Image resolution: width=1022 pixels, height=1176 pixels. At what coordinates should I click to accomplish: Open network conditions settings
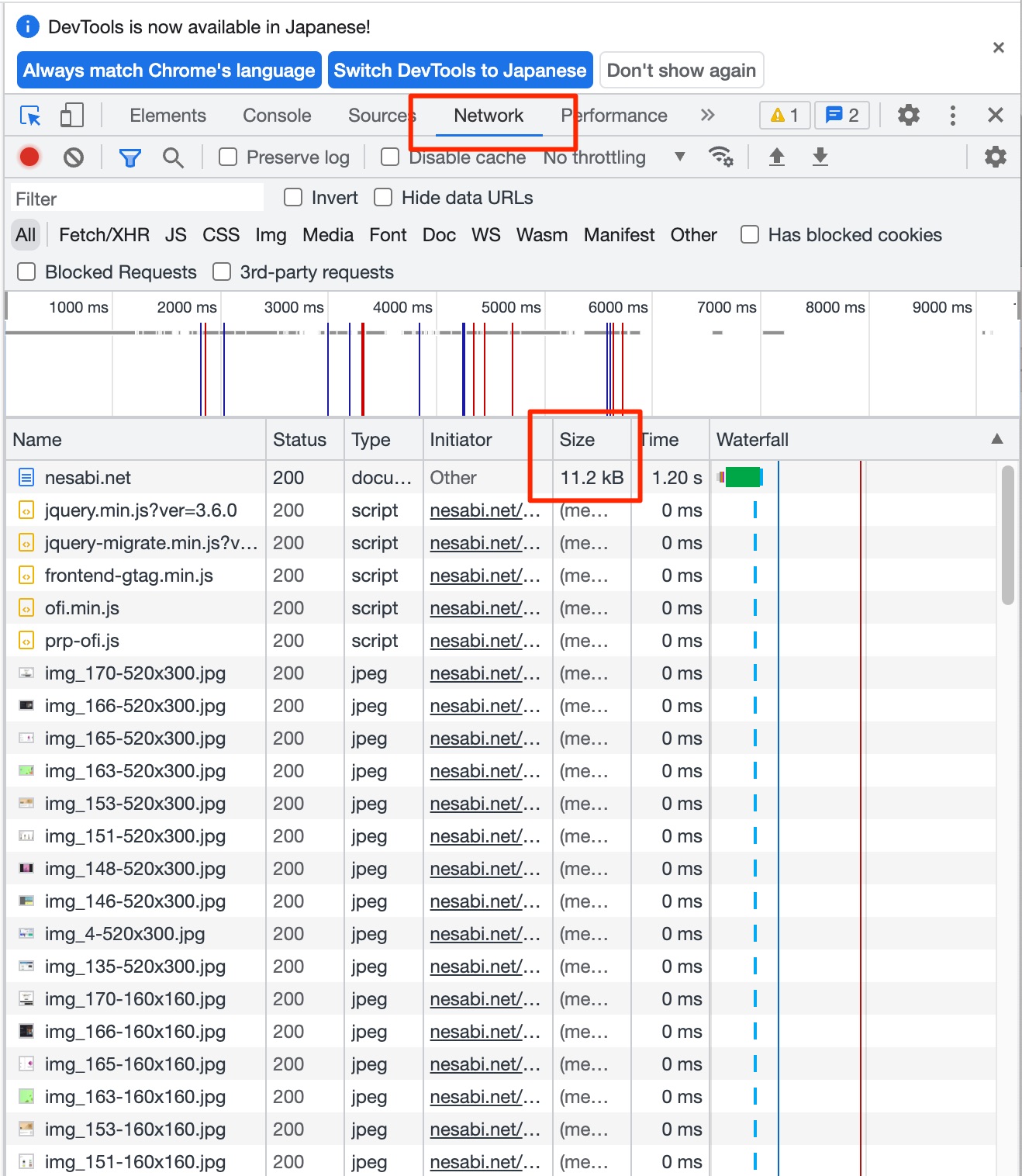click(721, 157)
